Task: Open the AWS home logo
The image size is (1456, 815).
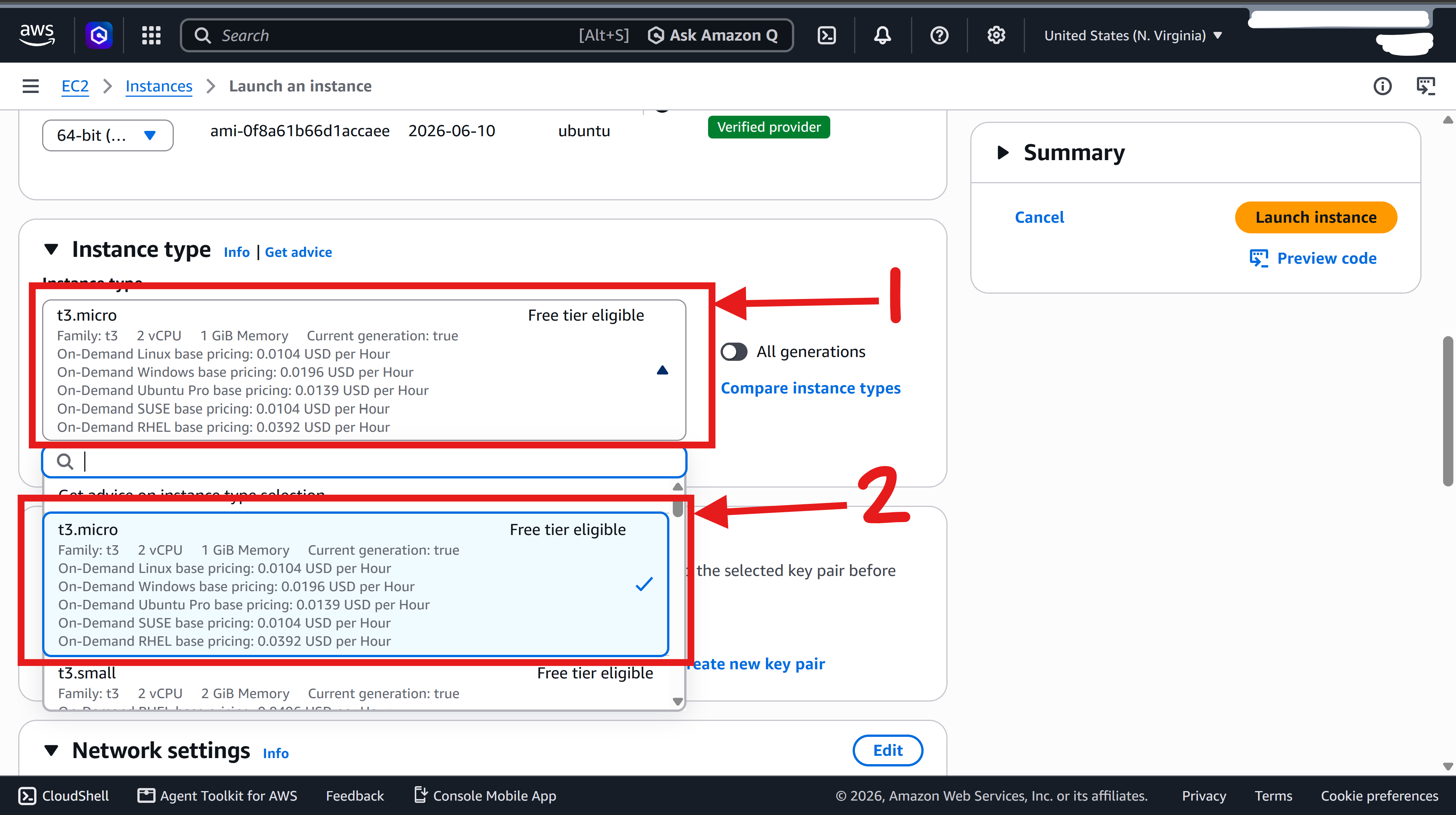Action: point(37,35)
